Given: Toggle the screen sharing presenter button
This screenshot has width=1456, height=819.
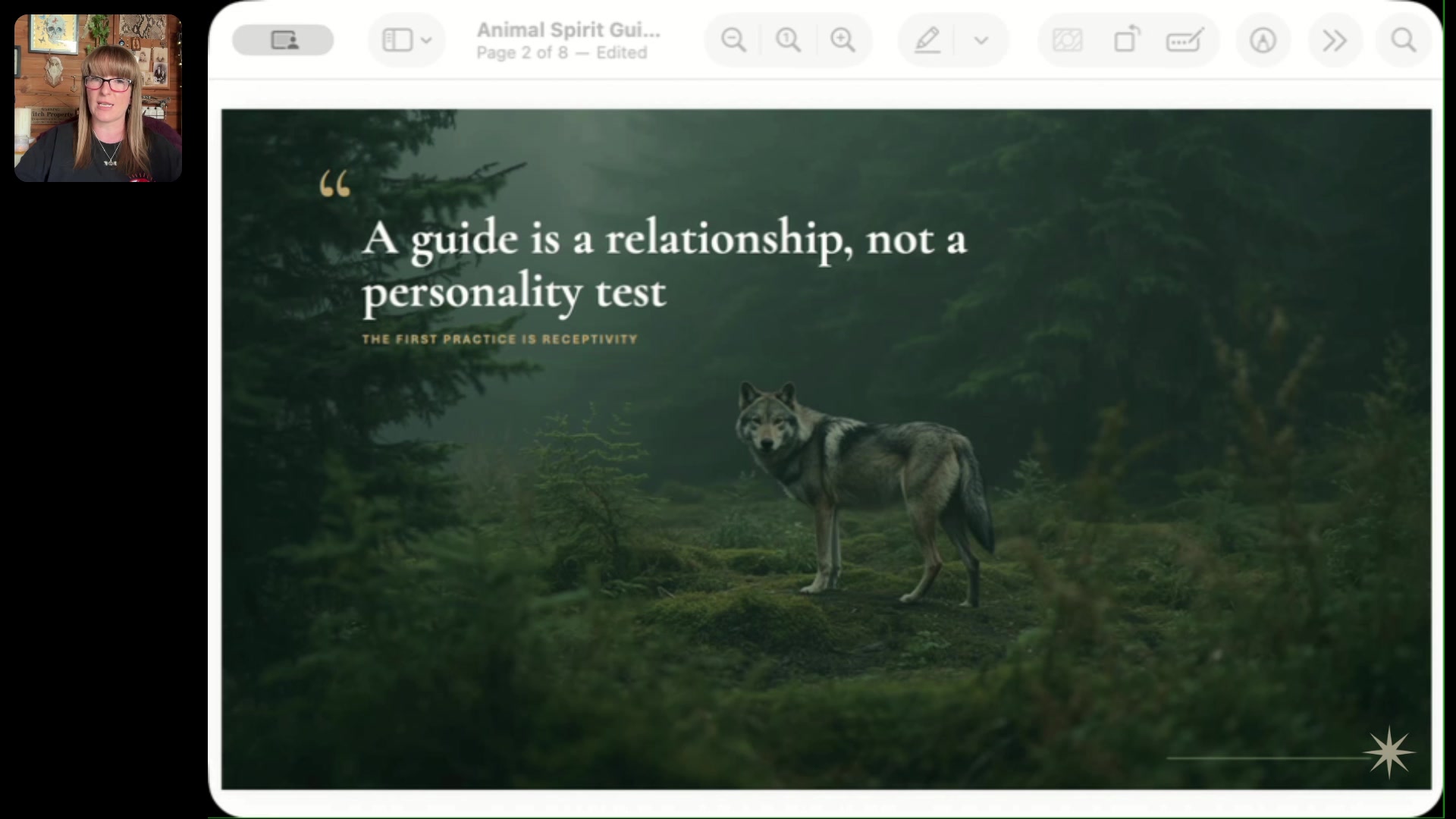Looking at the screenshot, I should [x=283, y=40].
